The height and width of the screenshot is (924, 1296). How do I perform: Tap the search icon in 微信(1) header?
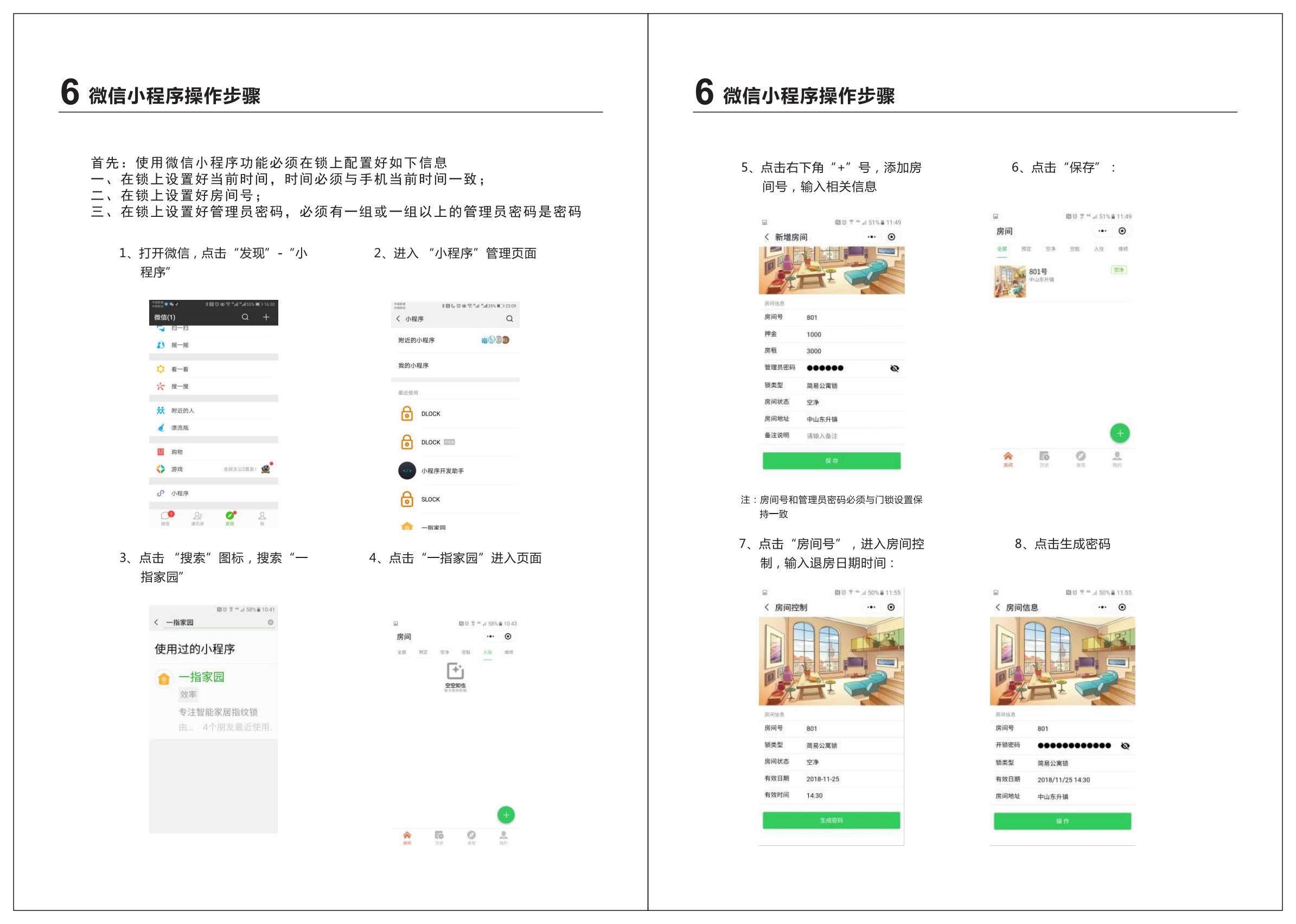point(245,317)
